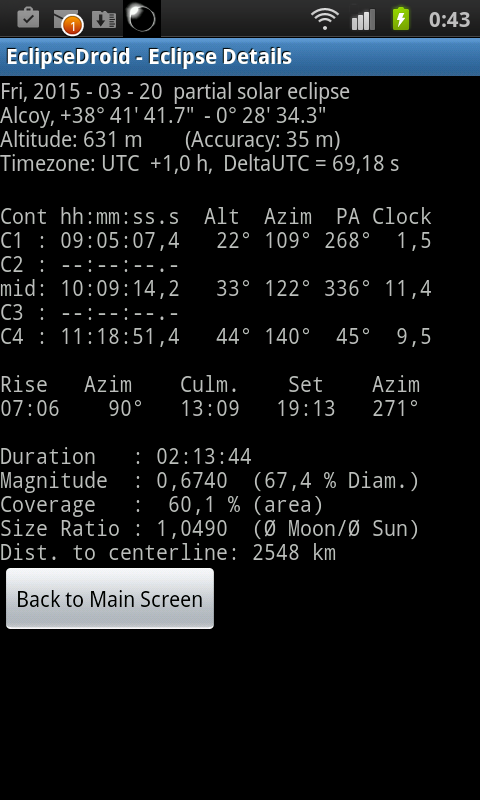Tap the Timezone UTC +1,0 h line
The height and width of the screenshot is (800, 480).
199,164
